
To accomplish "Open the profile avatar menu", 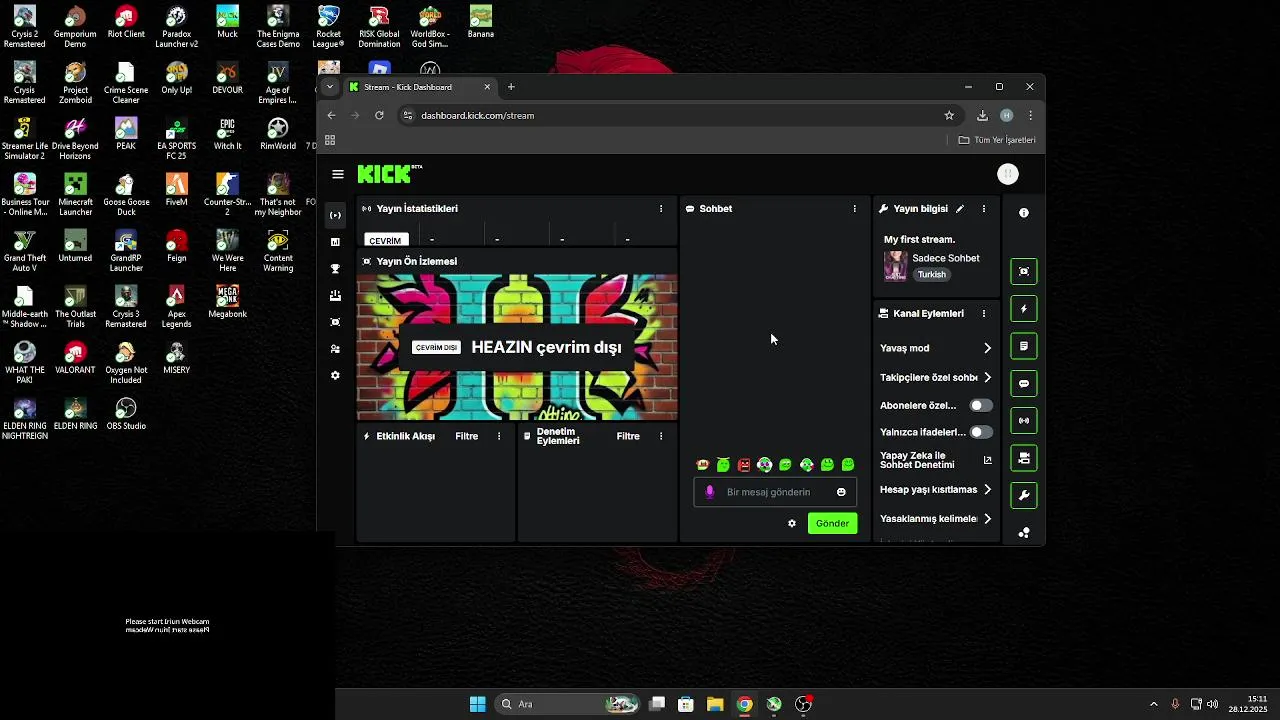I will point(1008,174).
